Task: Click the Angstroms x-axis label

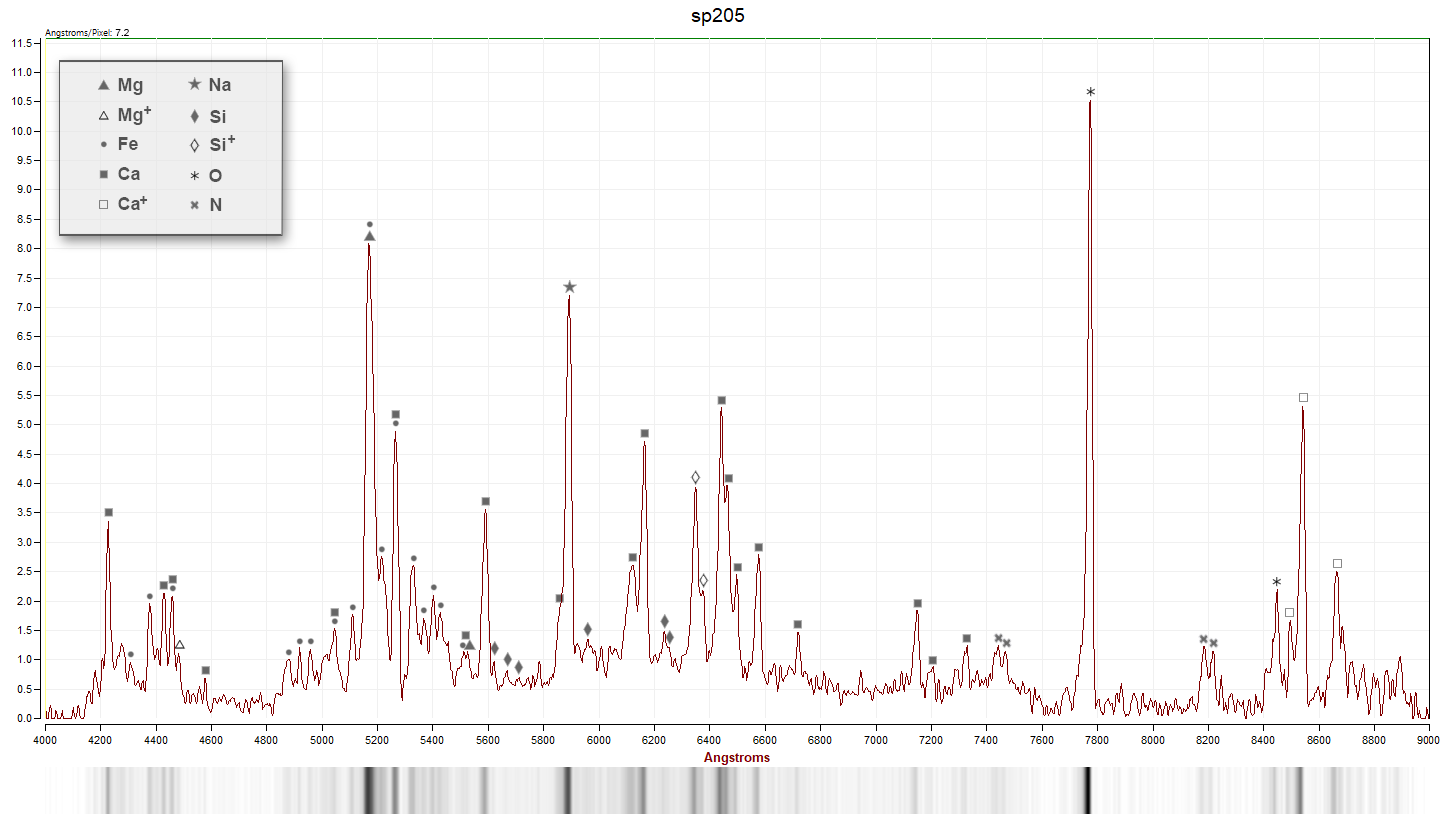Action: pyautogui.click(x=737, y=757)
